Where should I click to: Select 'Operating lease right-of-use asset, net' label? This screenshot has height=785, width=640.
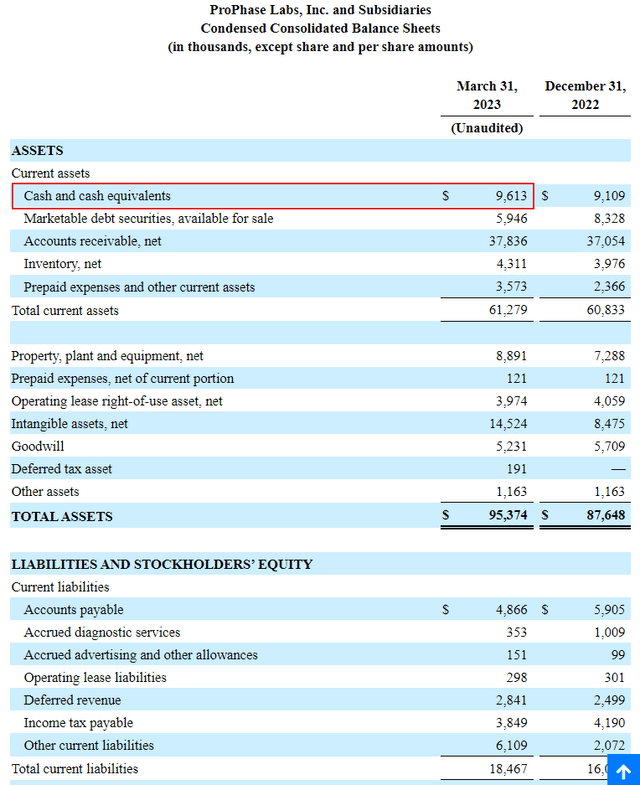[x=117, y=402]
